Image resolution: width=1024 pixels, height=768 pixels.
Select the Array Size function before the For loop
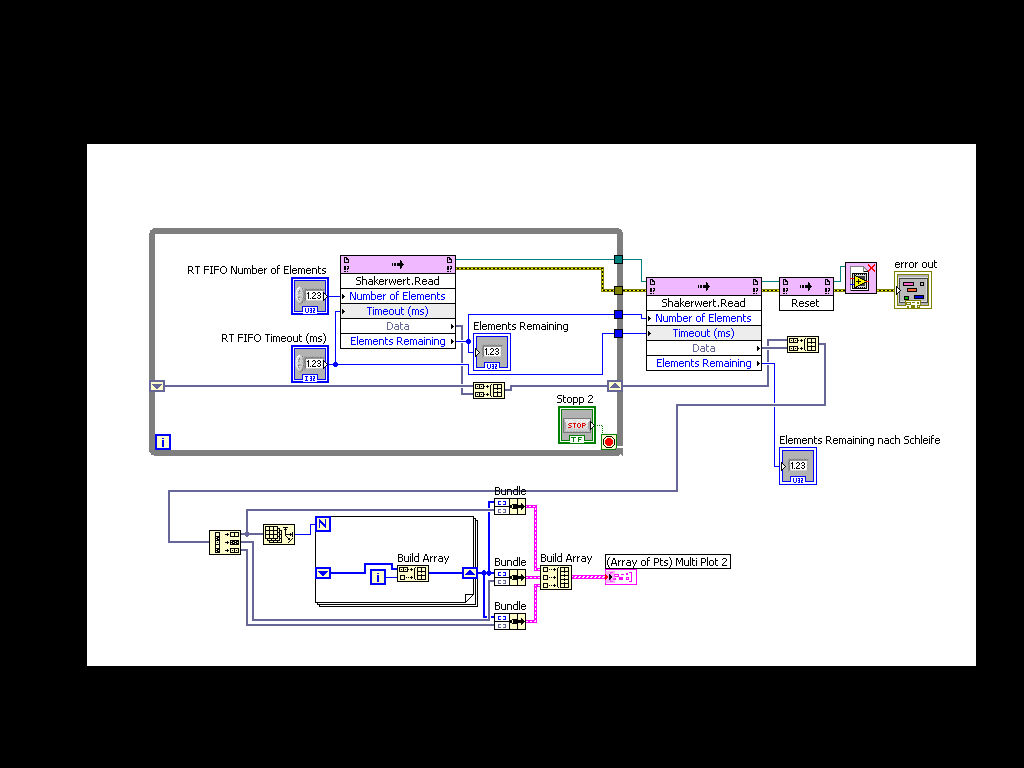point(279,534)
